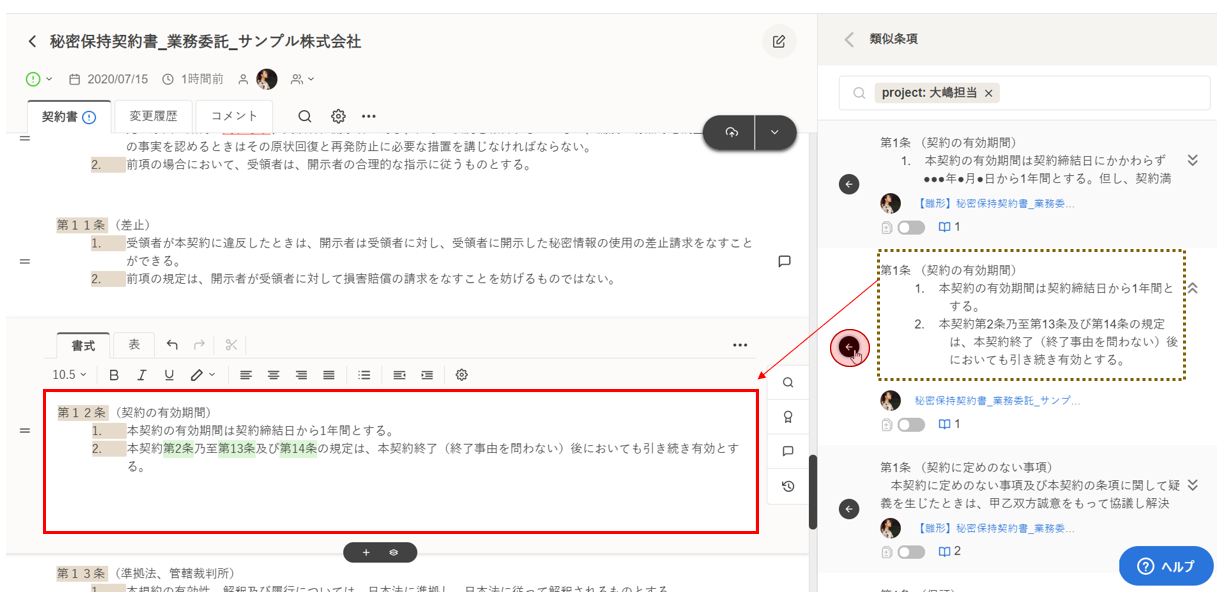
Task: Toggle the switch under the expanded similar clause
Action: (911, 424)
